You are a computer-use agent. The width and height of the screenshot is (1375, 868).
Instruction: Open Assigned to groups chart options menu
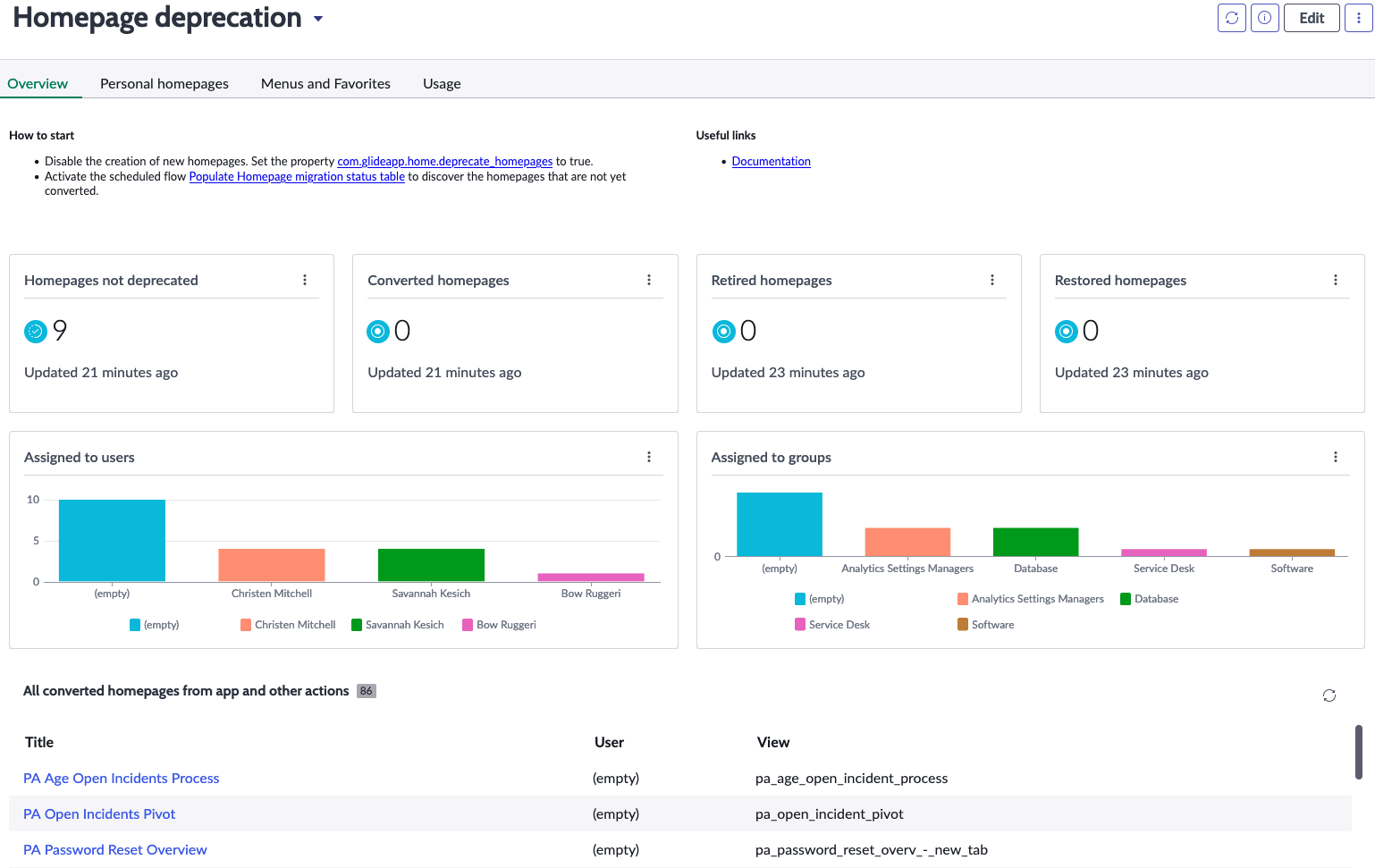[x=1336, y=457]
